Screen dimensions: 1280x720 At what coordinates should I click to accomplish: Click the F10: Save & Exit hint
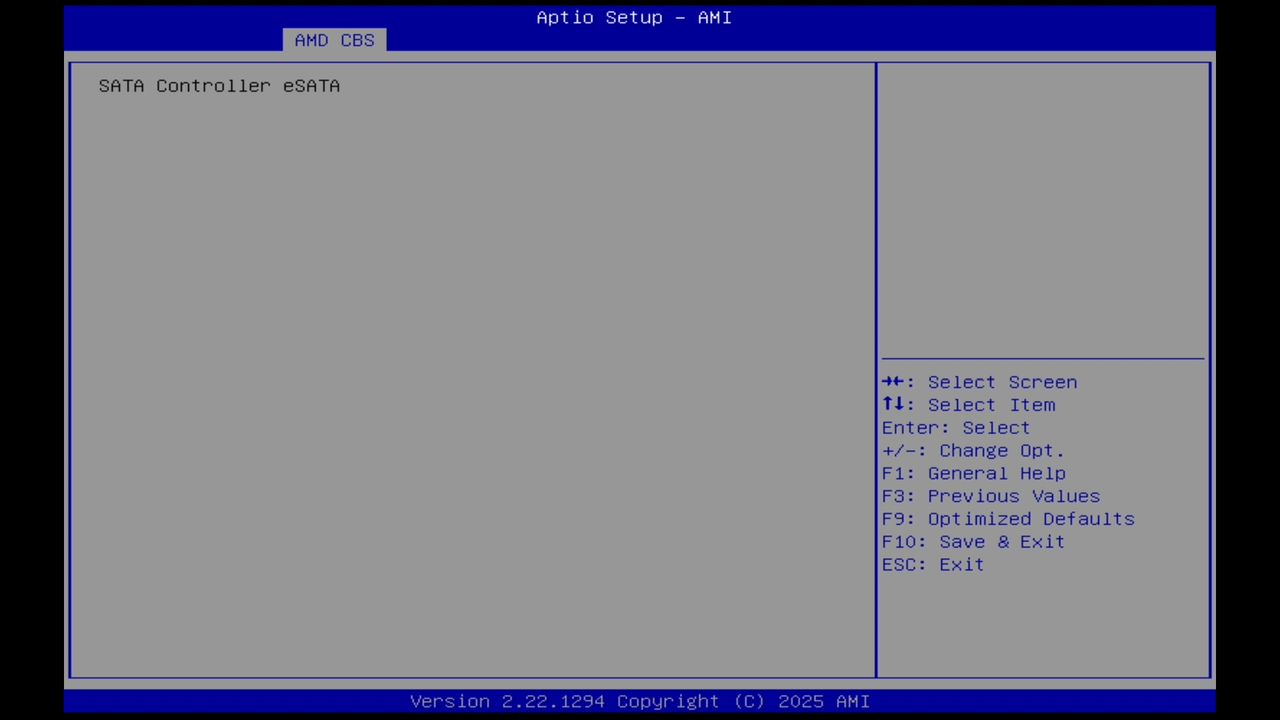[x=972, y=541]
